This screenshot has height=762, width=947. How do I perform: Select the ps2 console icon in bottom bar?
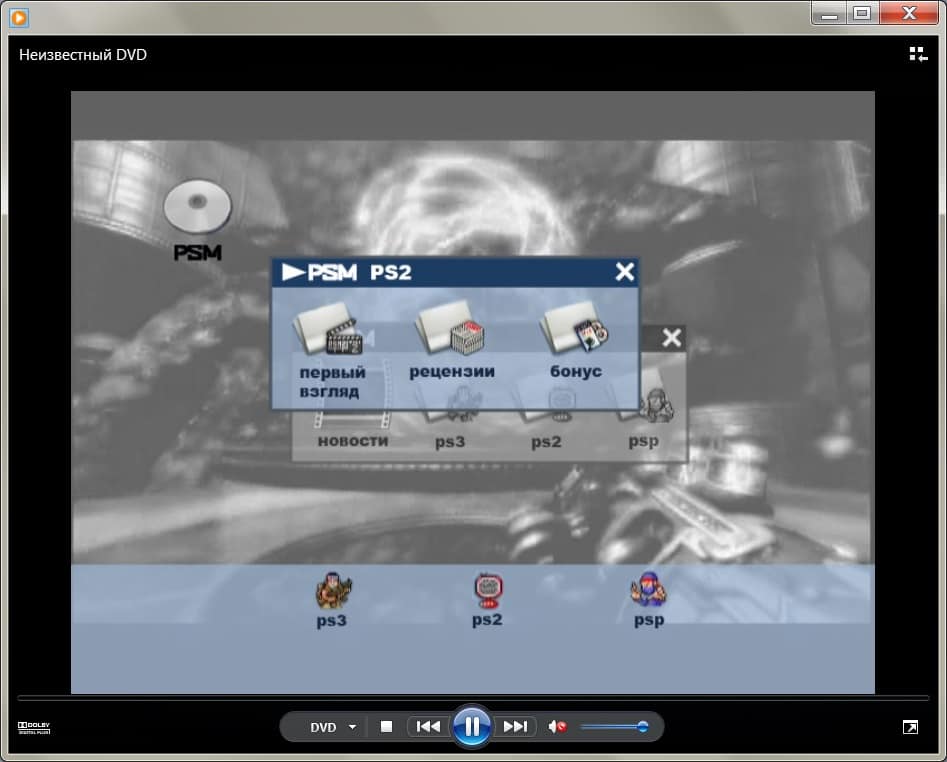pos(487,600)
